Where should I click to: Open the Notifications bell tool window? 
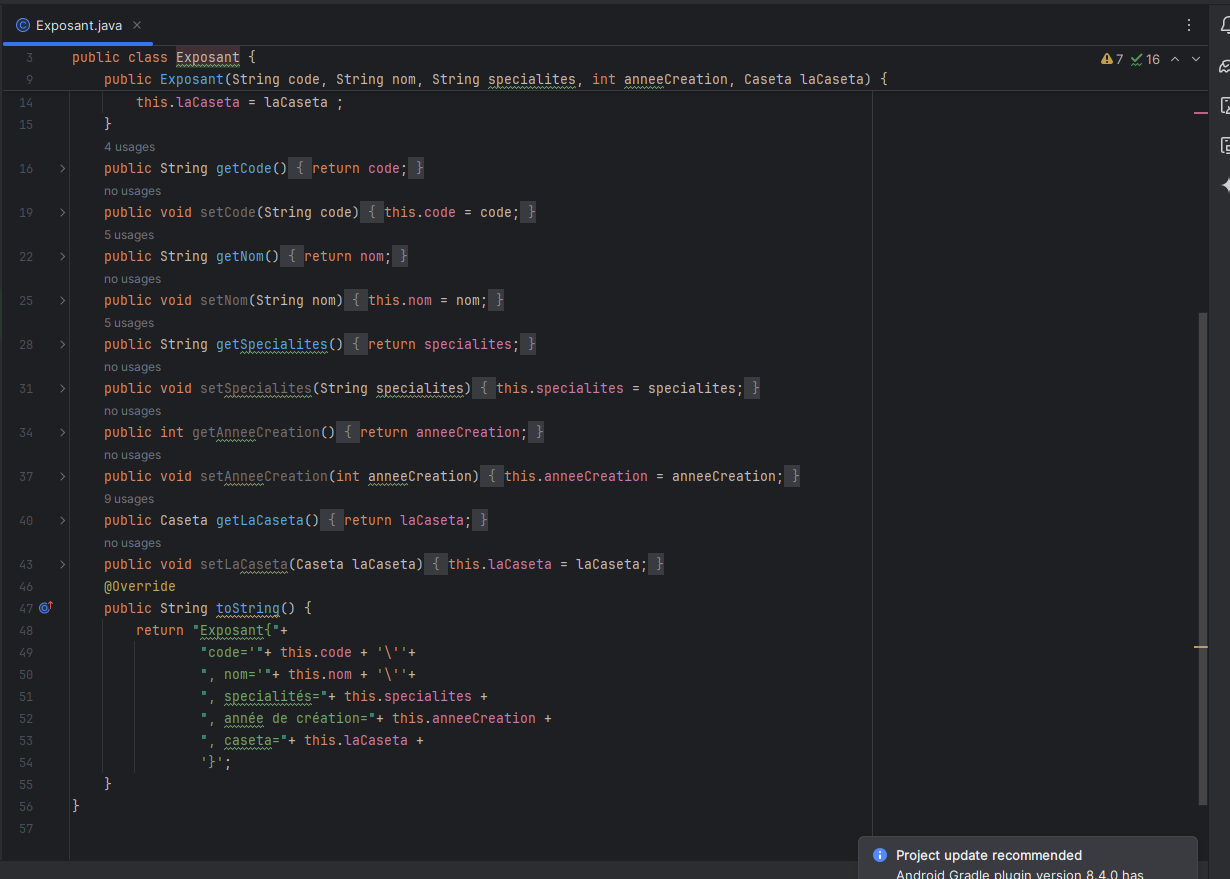click(1224, 27)
